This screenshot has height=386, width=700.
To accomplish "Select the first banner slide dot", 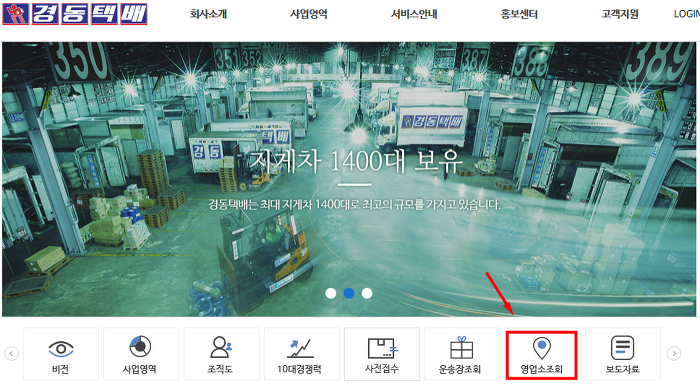I will (331, 293).
